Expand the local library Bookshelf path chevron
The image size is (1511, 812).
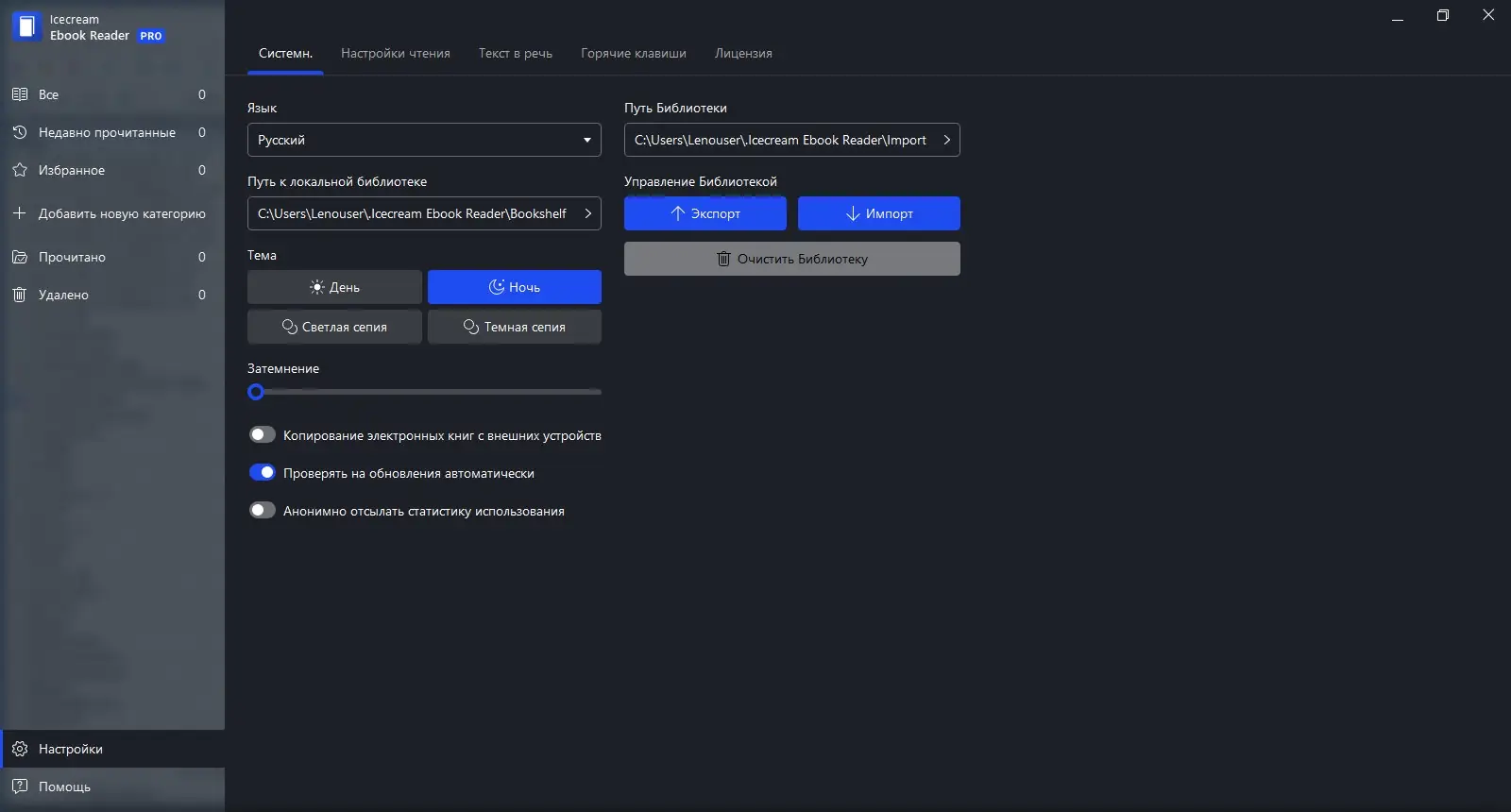[x=587, y=213]
